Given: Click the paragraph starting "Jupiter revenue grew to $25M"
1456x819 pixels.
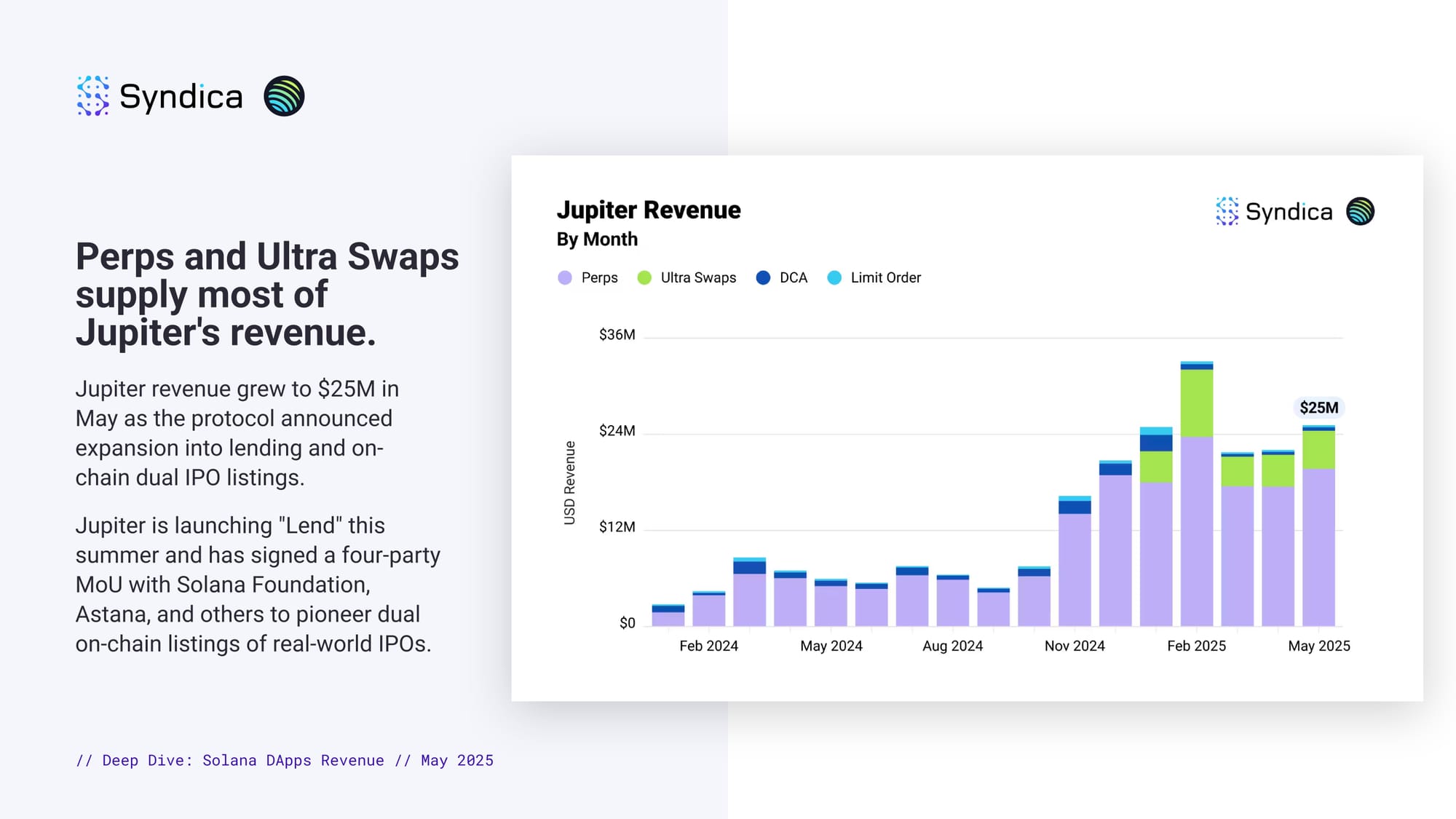Looking at the screenshot, I should (x=237, y=432).
